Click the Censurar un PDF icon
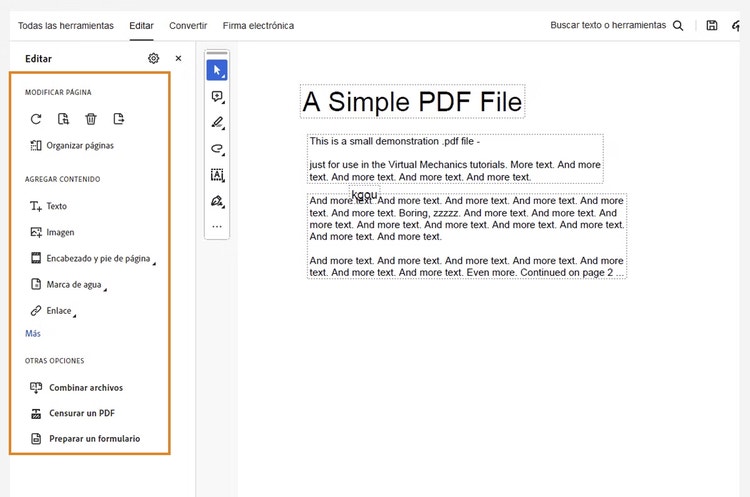This screenshot has width=750, height=497. pyautogui.click(x=36, y=413)
